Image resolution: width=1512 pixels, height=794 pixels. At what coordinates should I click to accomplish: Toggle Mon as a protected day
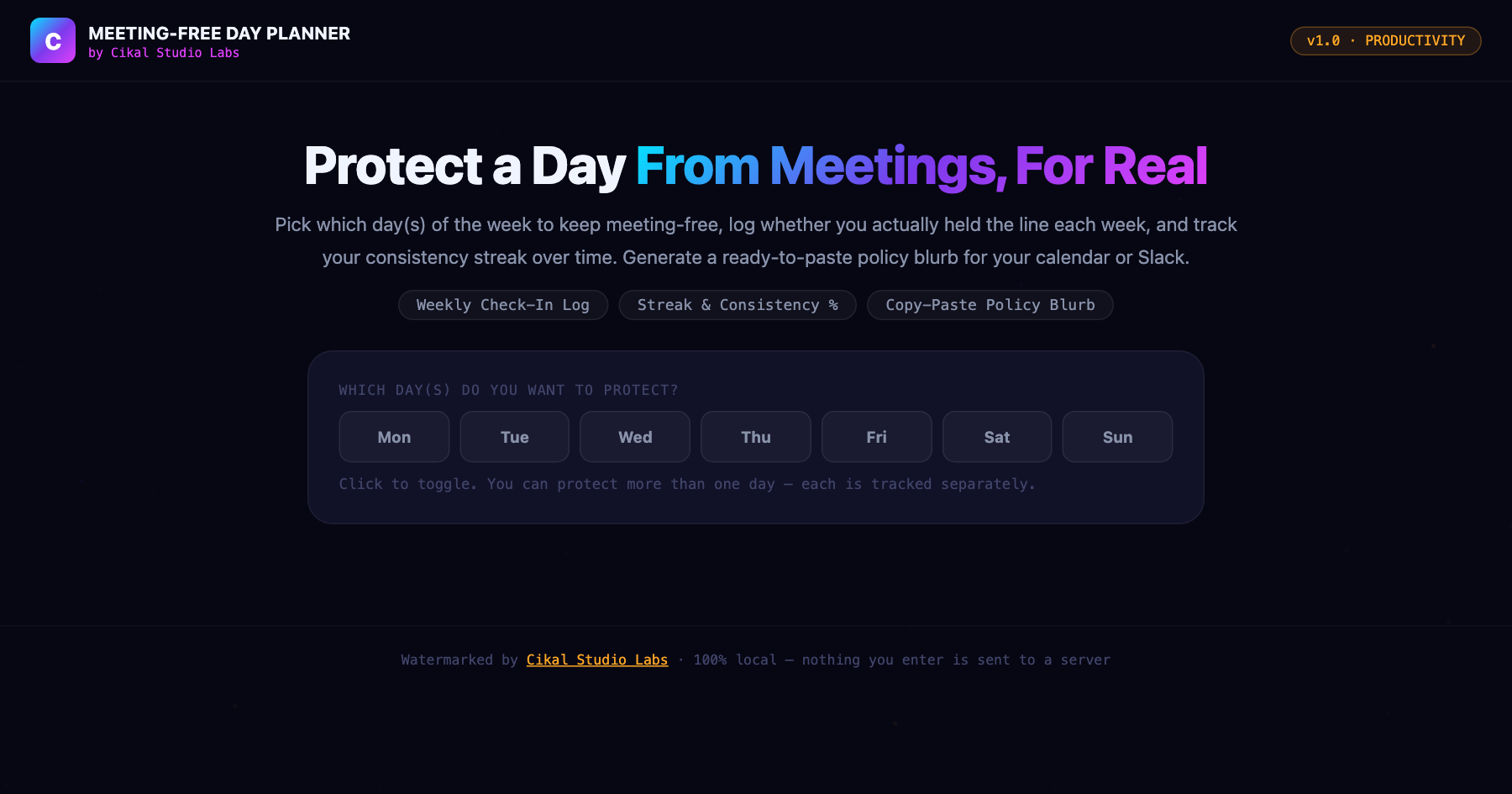394,437
